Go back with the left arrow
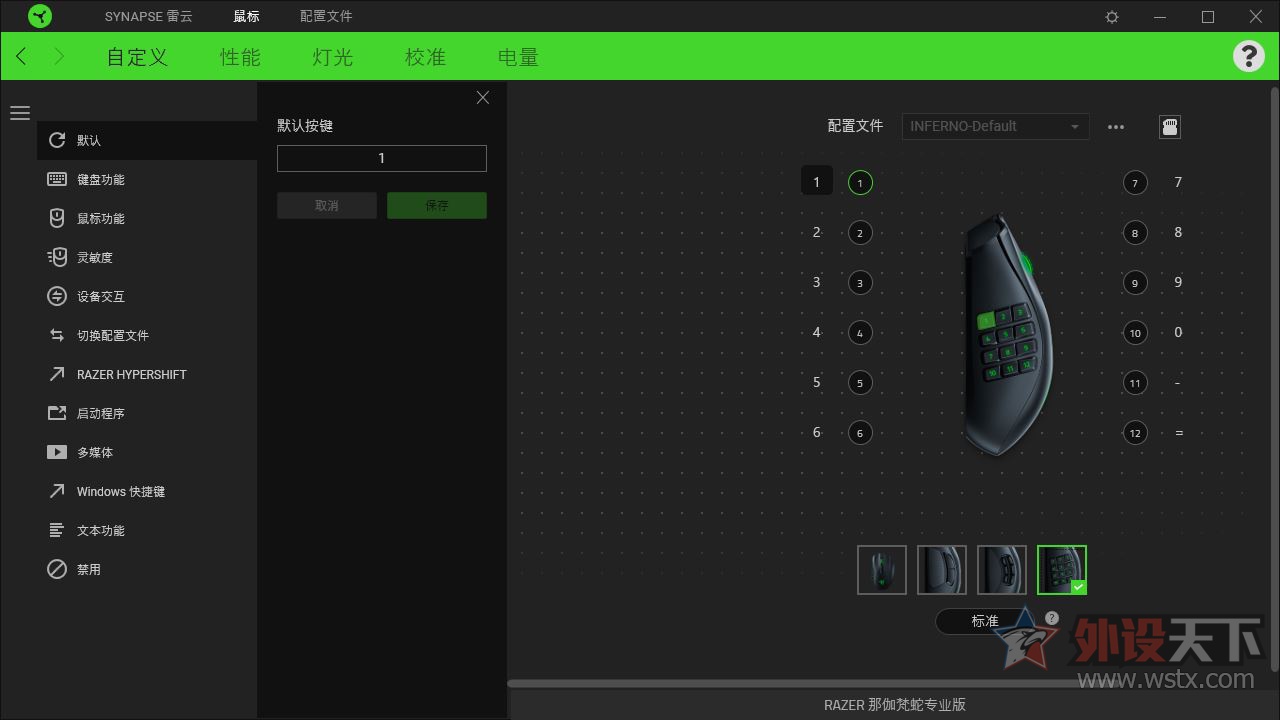The height and width of the screenshot is (720, 1280). coord(22,56)
